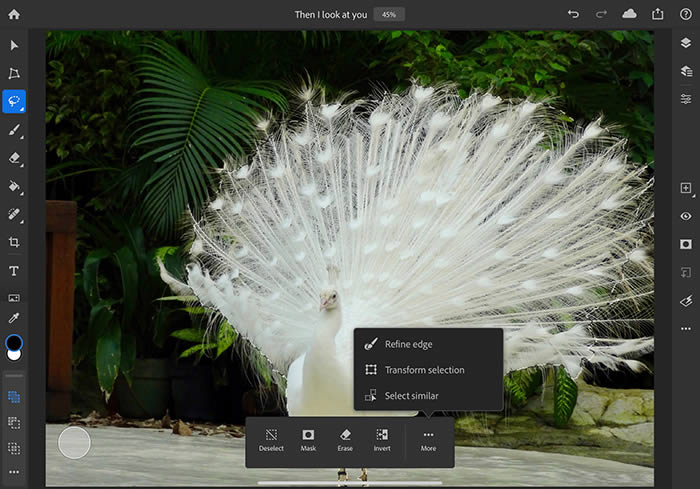Toggle the subtract-from-selection mode
Image resolution: width=700 pixels, height=489 pixels.
pos(14,423)
